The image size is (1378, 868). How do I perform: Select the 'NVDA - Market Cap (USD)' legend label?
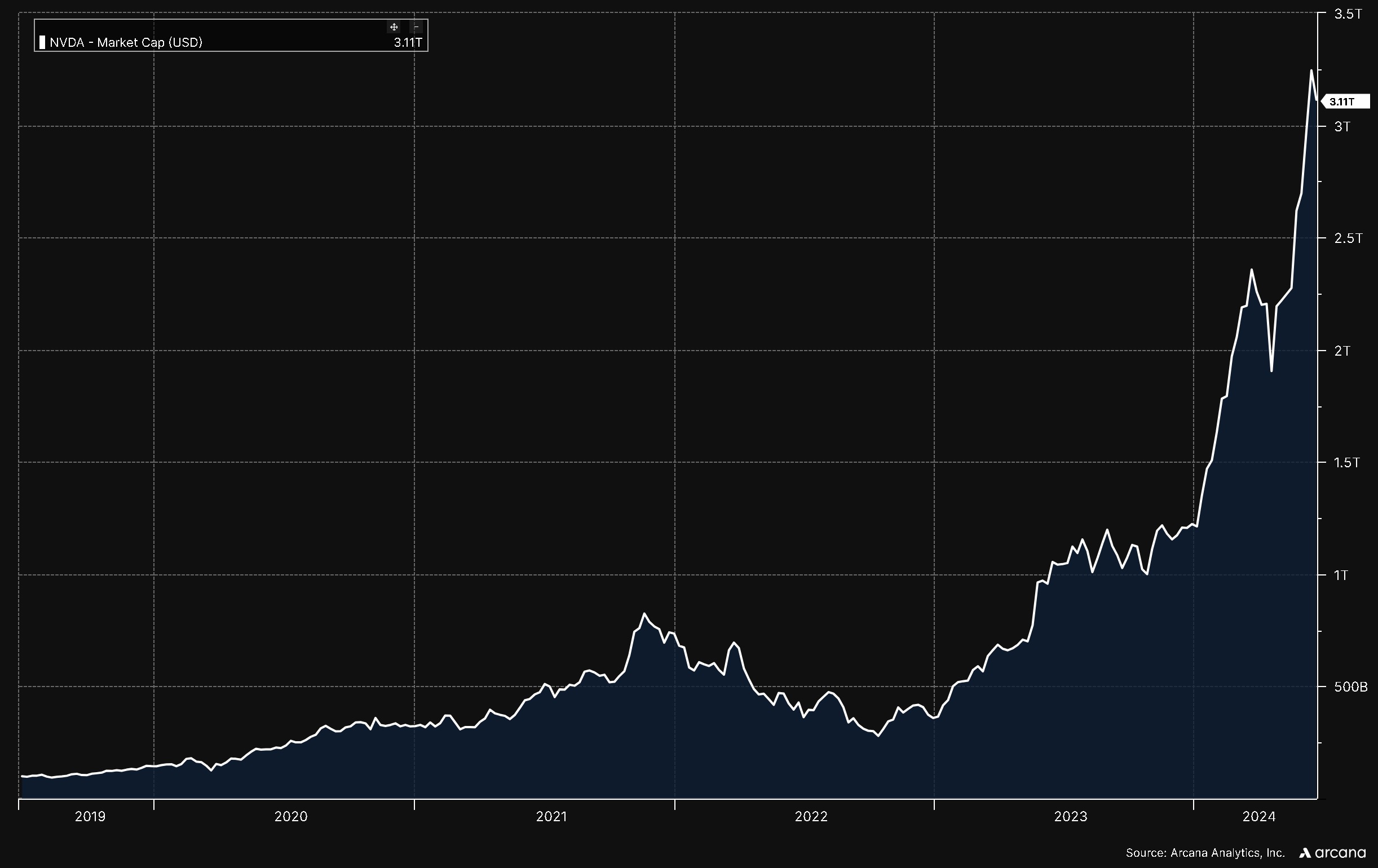tap(126, 42)
